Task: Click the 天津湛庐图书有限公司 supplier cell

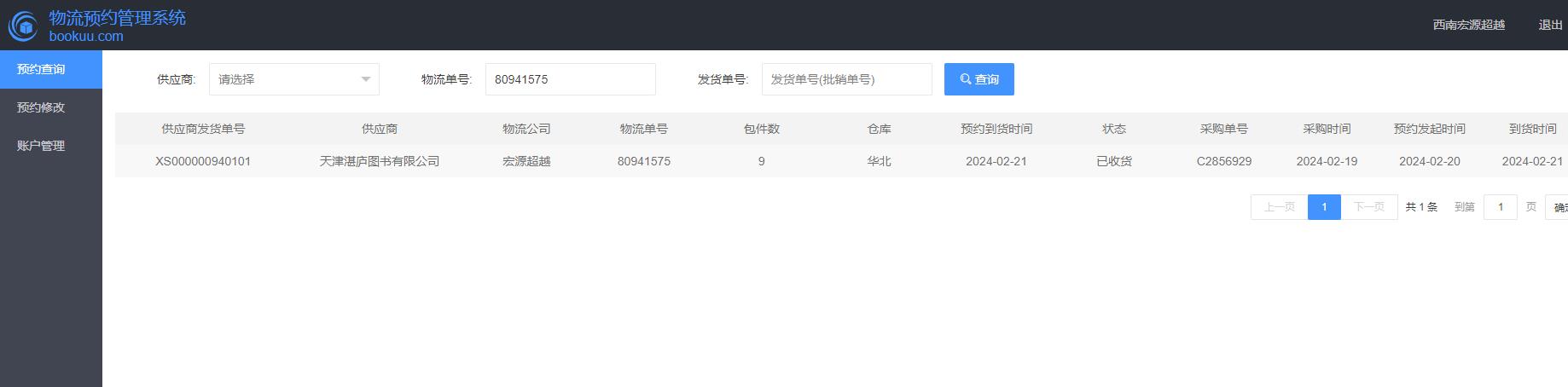Action: [x=379, y=161]
